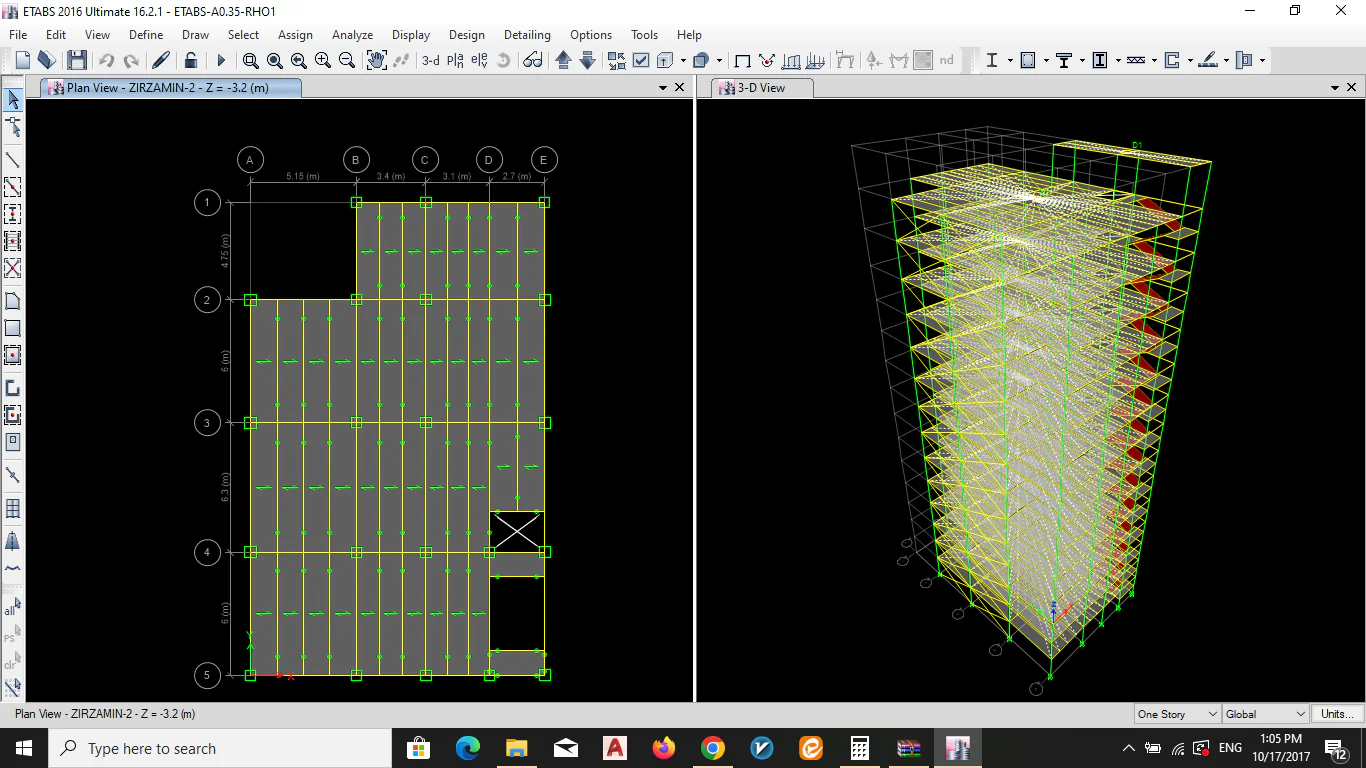The height and width of the screenshot is (768, 1366).
Task: Select the Pan hand tool
Action: pyautogui.click(x=376, y=61)
